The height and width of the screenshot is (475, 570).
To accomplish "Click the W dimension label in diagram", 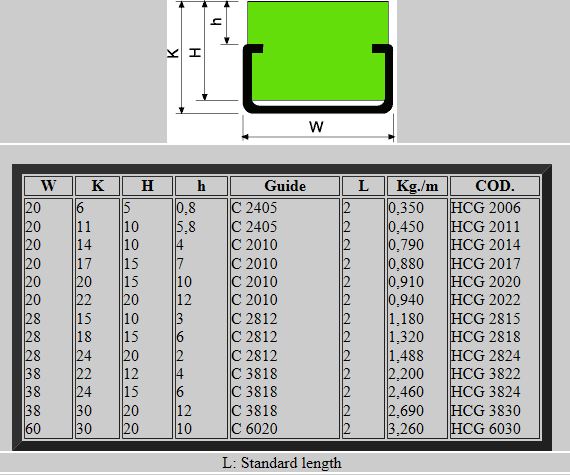I will (x=316, y=127).
